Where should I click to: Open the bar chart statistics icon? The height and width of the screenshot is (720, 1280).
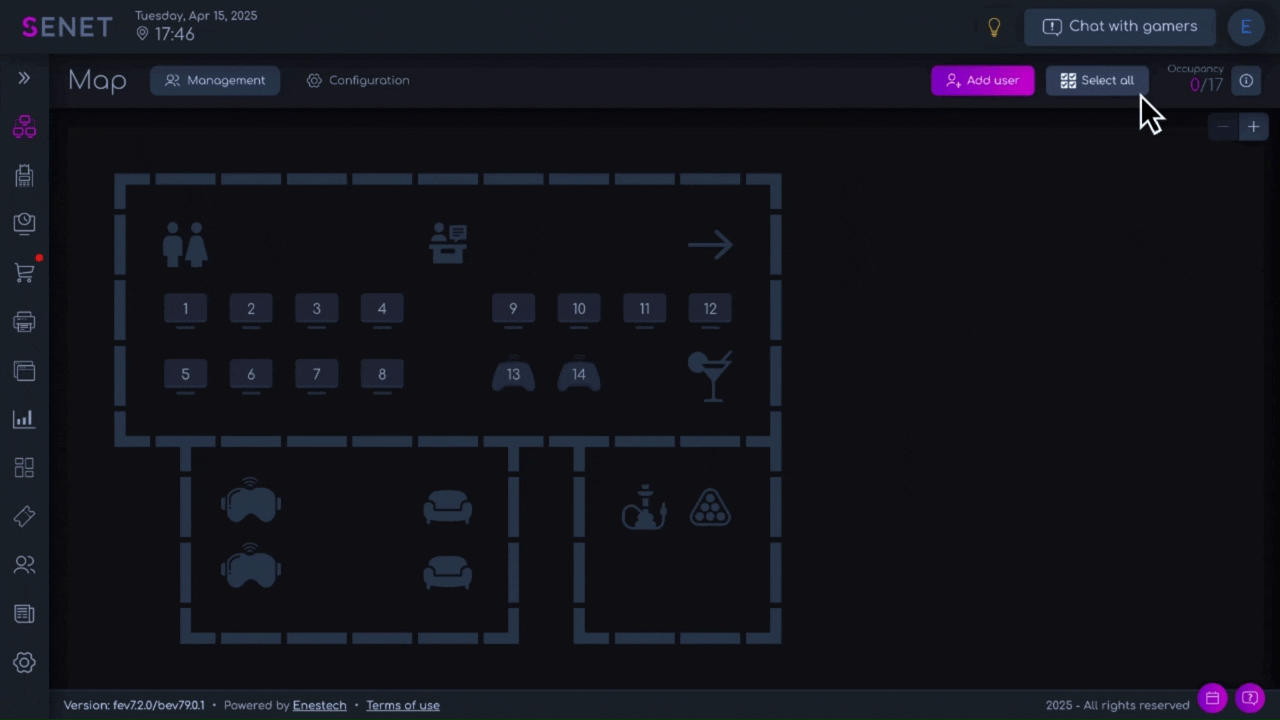point(24,419)
